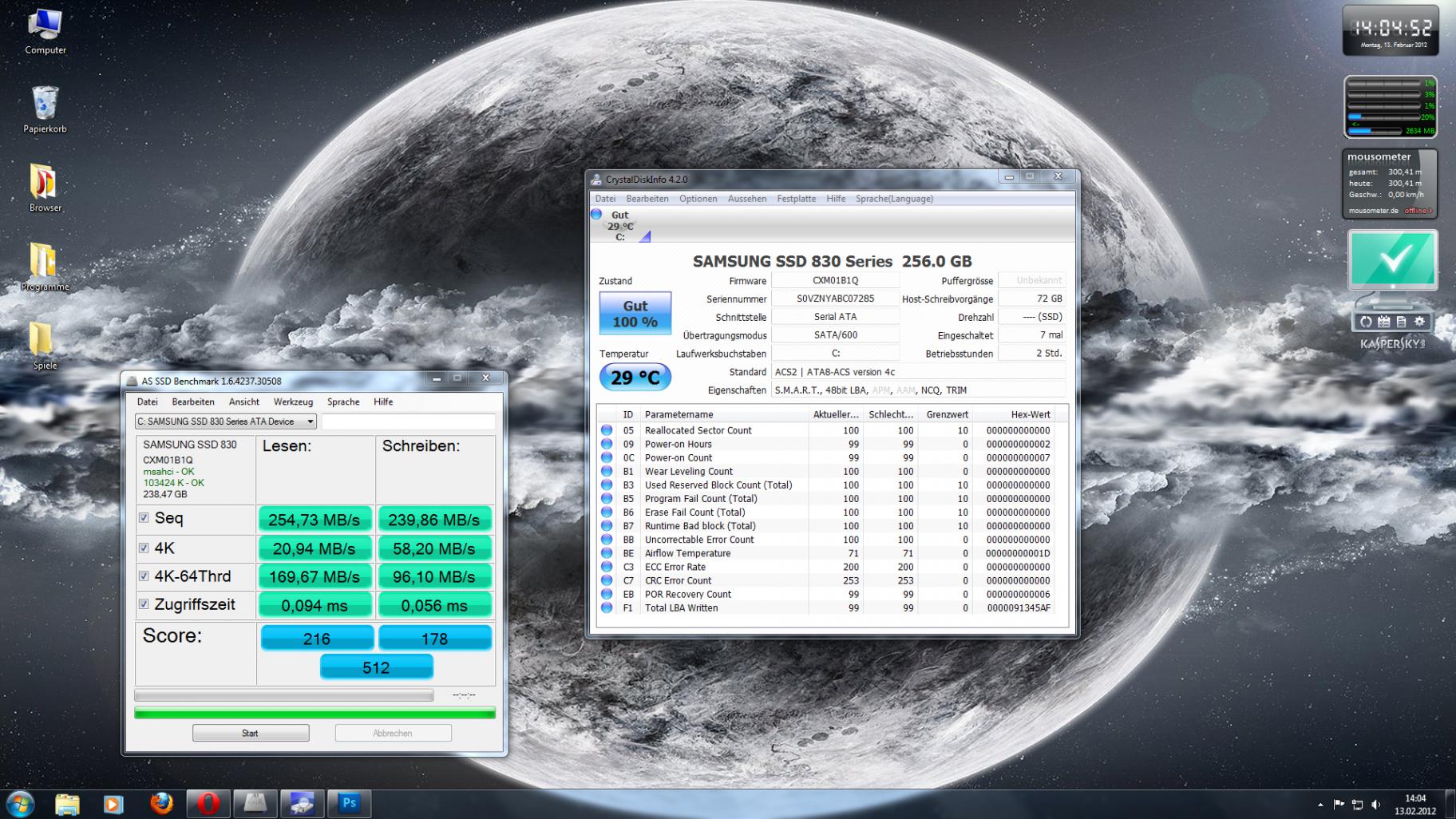The image size is (1456, 819).
Task: Click the Hex-Wert column header
Action: [x=1014, y=415]
